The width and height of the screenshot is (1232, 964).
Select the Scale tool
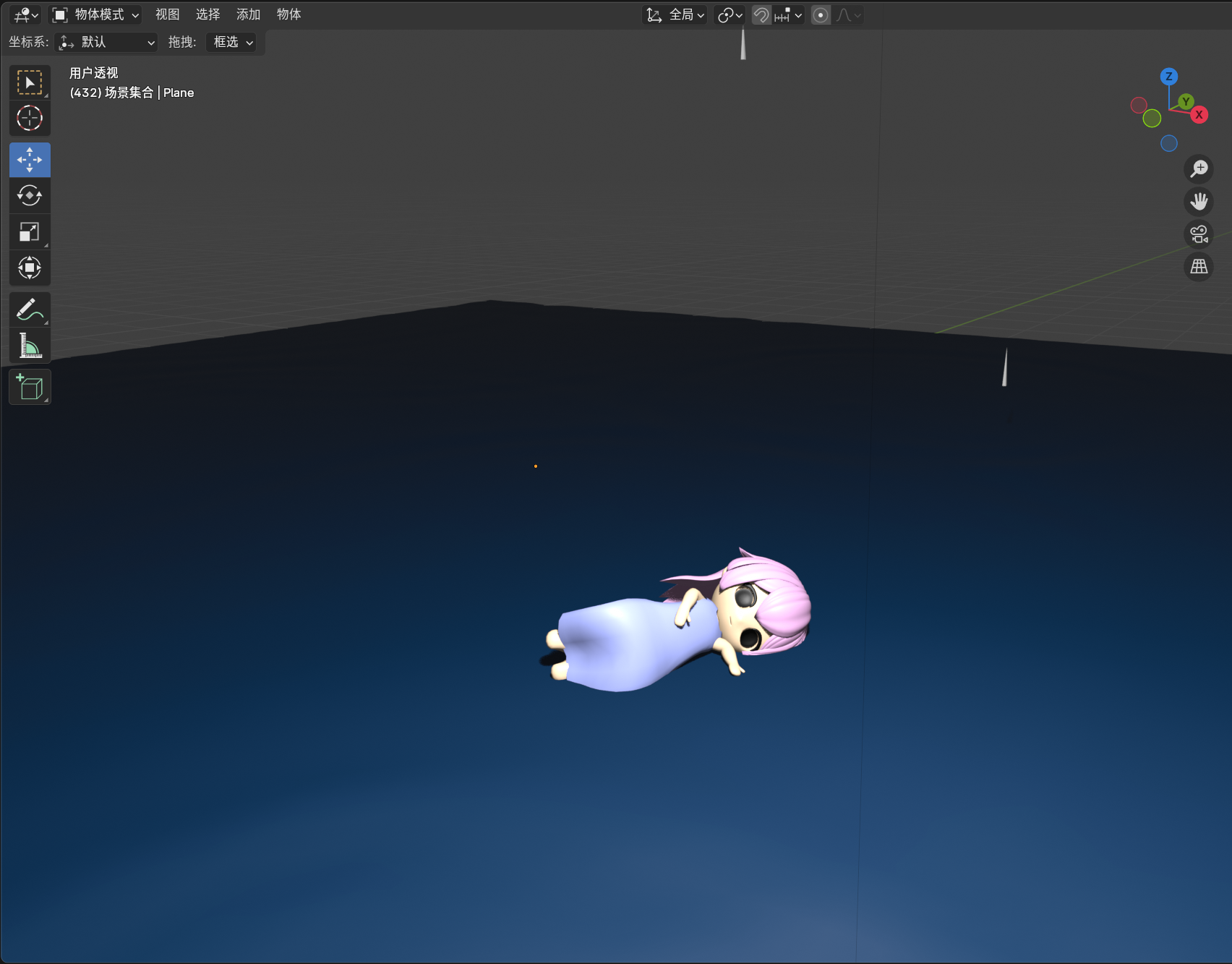click(30, 231)
